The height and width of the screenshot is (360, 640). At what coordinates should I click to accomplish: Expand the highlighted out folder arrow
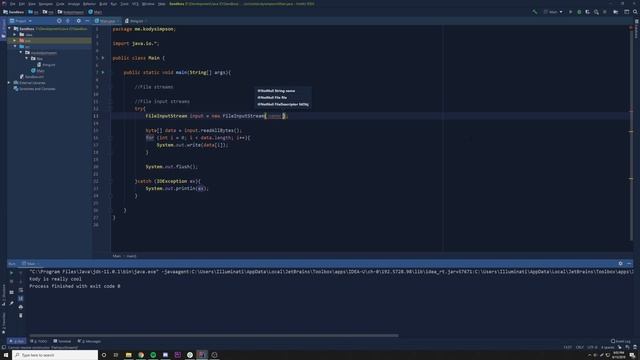point(16,41)
